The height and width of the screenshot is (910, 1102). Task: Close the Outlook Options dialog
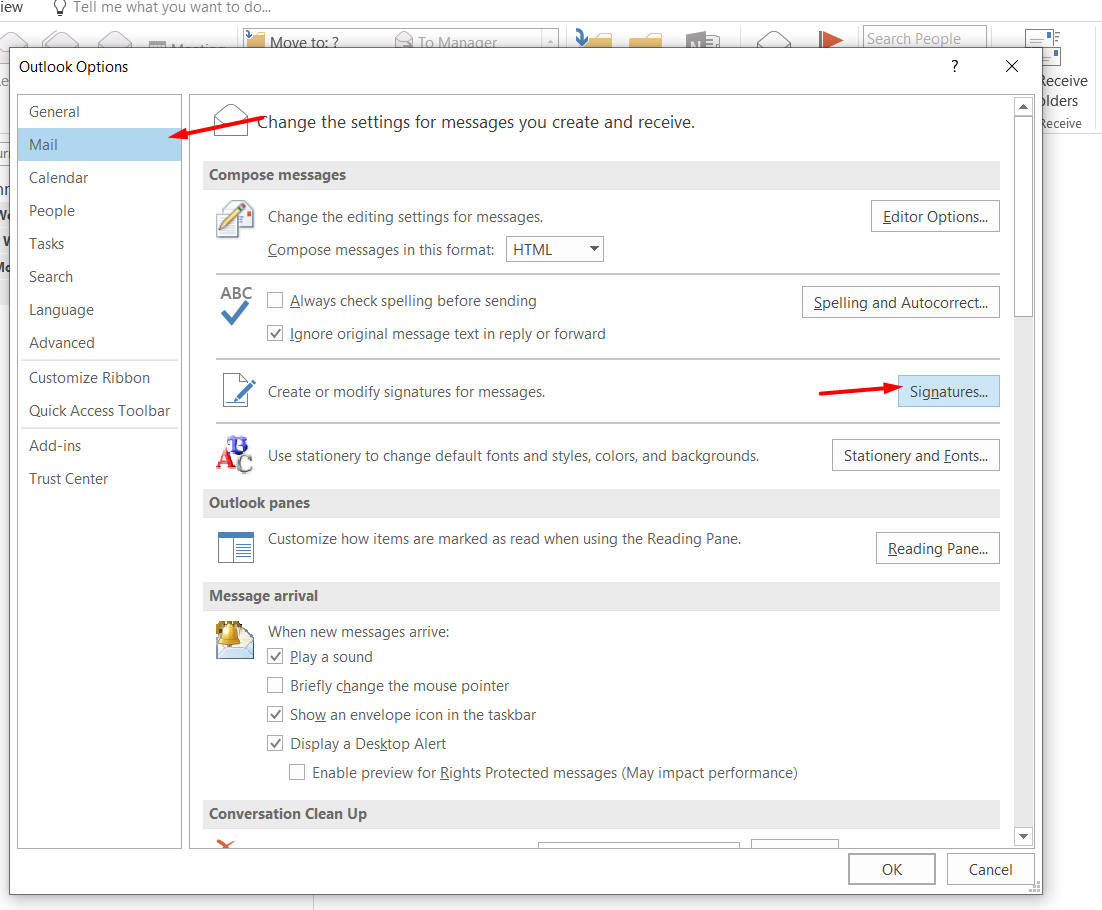[x=1012, y=66]
